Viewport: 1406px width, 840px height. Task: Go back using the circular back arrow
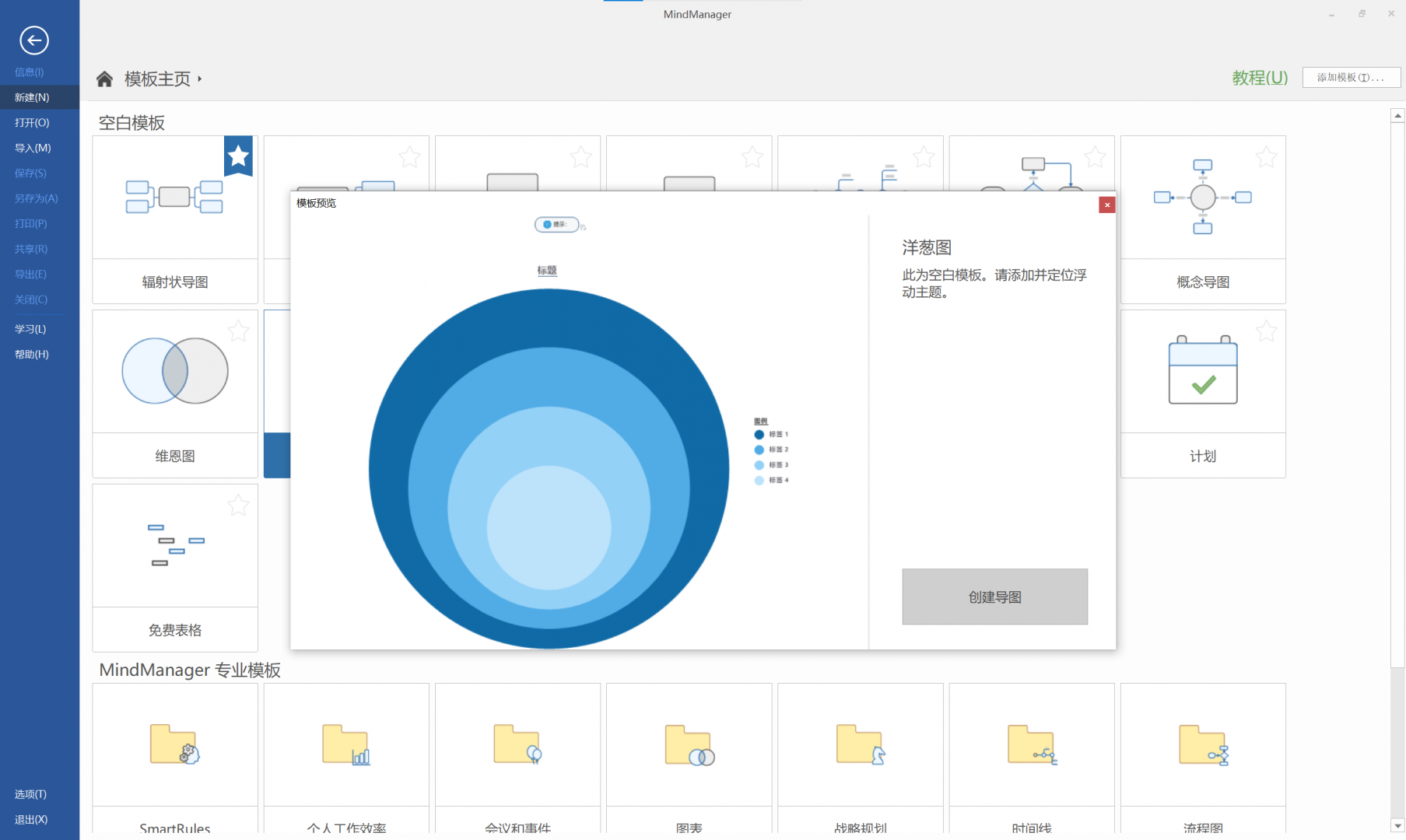pos(34,40)
